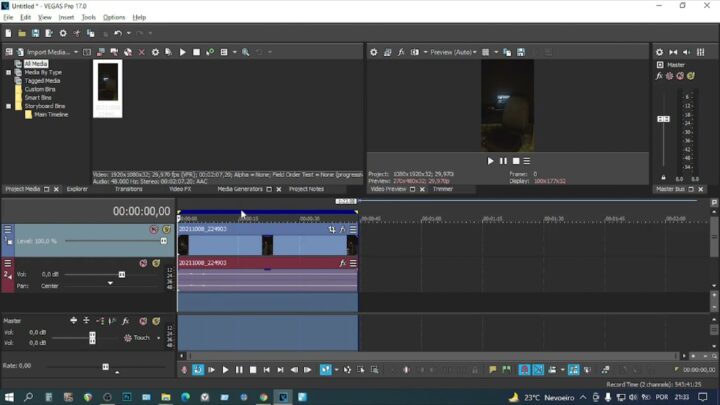Open the Insert menu

coord(66,17)
